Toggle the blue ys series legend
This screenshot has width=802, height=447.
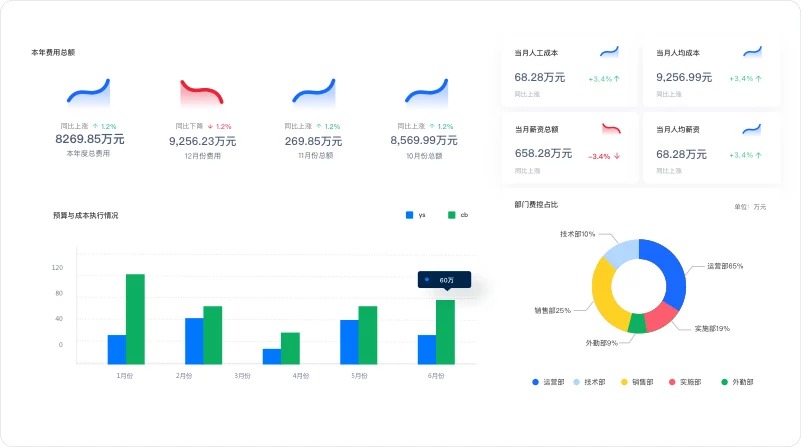[415, 215]
